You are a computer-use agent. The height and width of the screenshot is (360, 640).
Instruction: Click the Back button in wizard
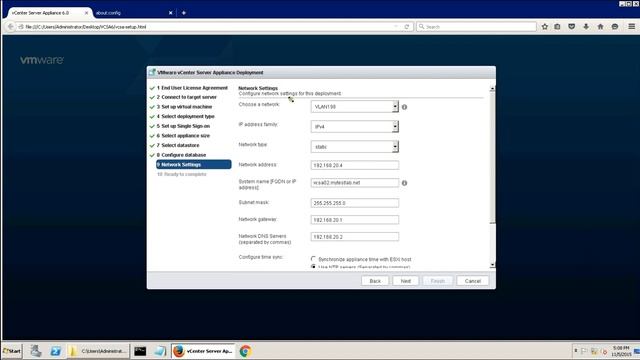pyautogui.click(x=375, y=281)
